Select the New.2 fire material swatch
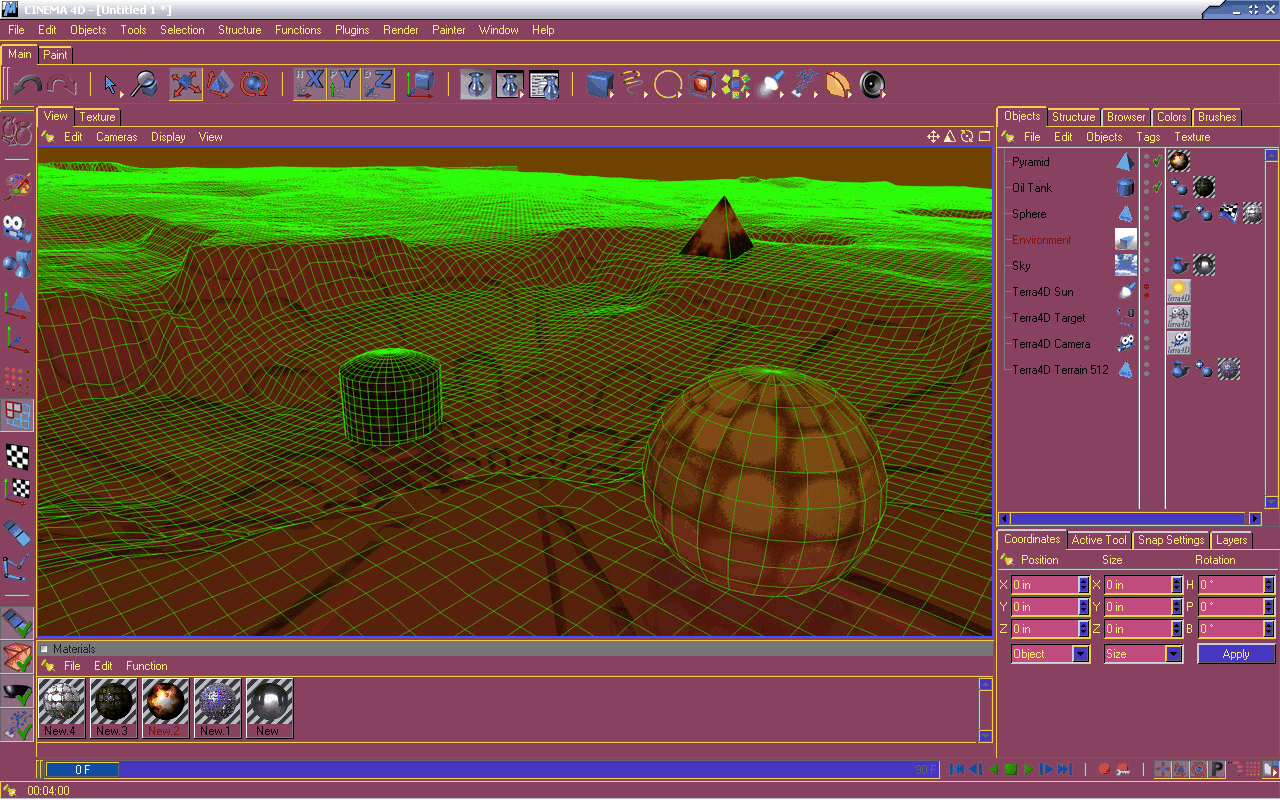The height and width of the screenshot is (800, 1280). (x=166, y=708)
